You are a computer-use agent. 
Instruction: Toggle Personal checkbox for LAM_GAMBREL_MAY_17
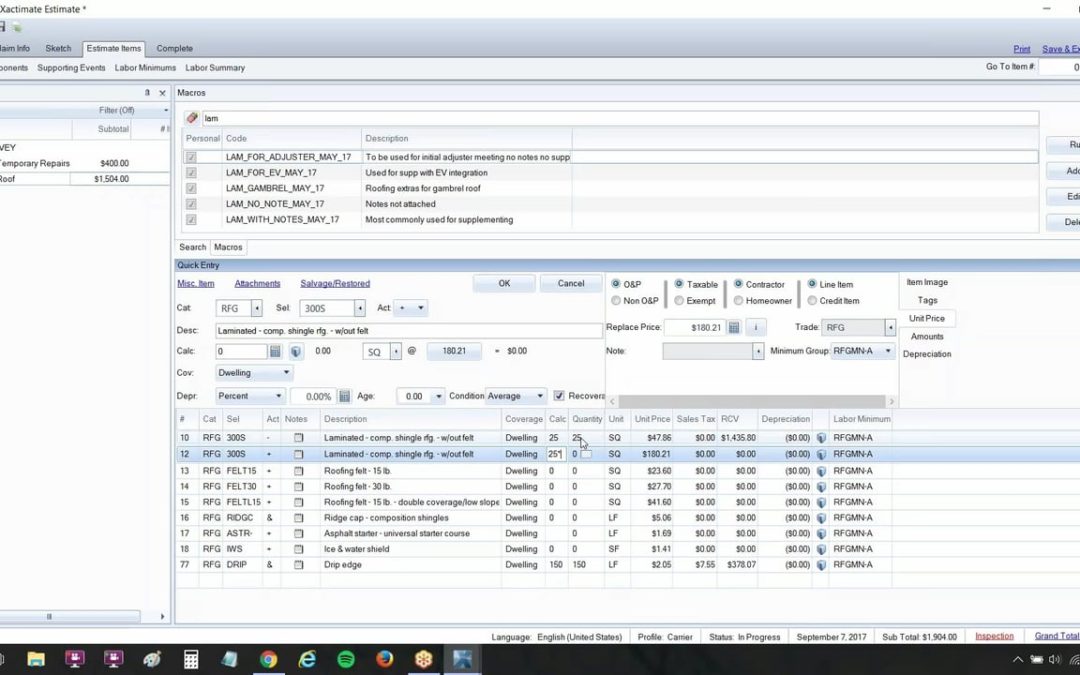click(x=191, y=188)
